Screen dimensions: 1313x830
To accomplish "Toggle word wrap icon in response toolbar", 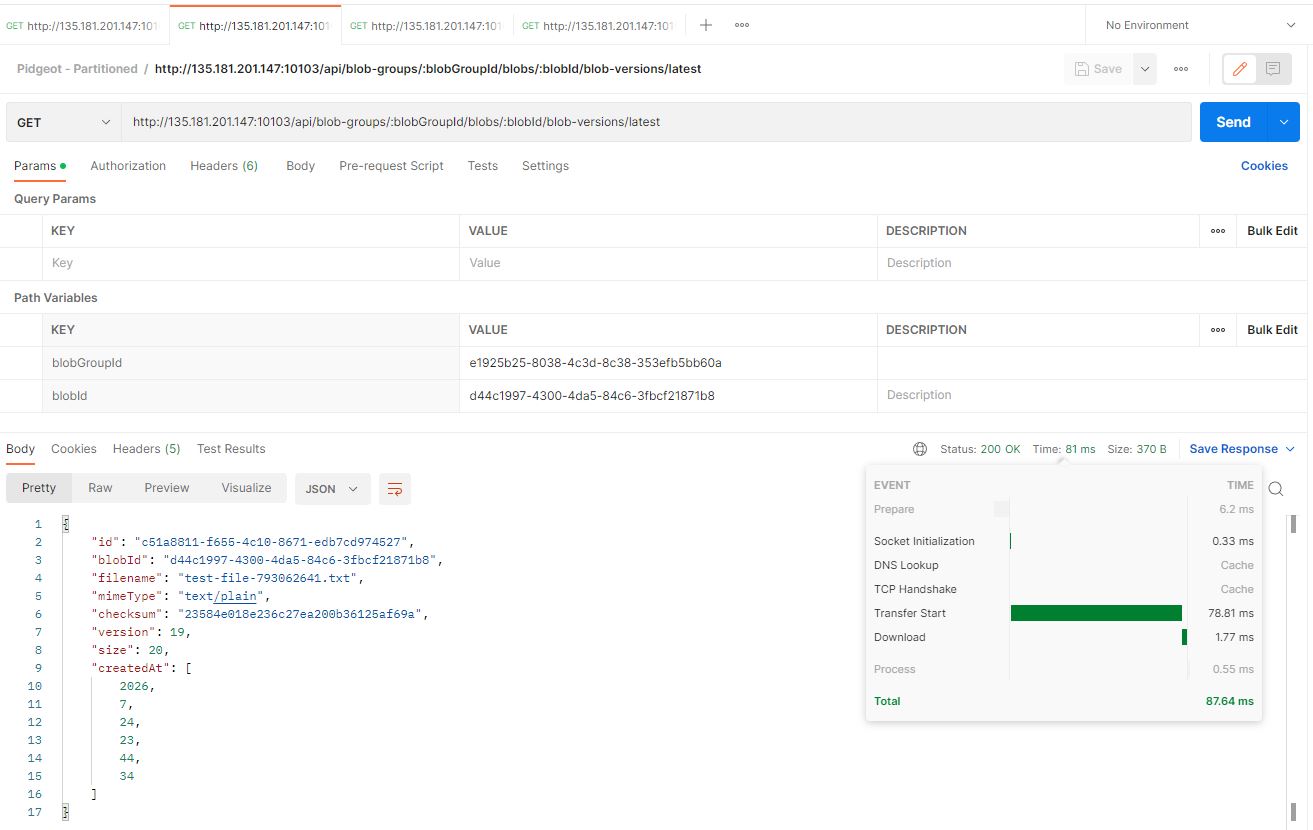I will (395, 489).
